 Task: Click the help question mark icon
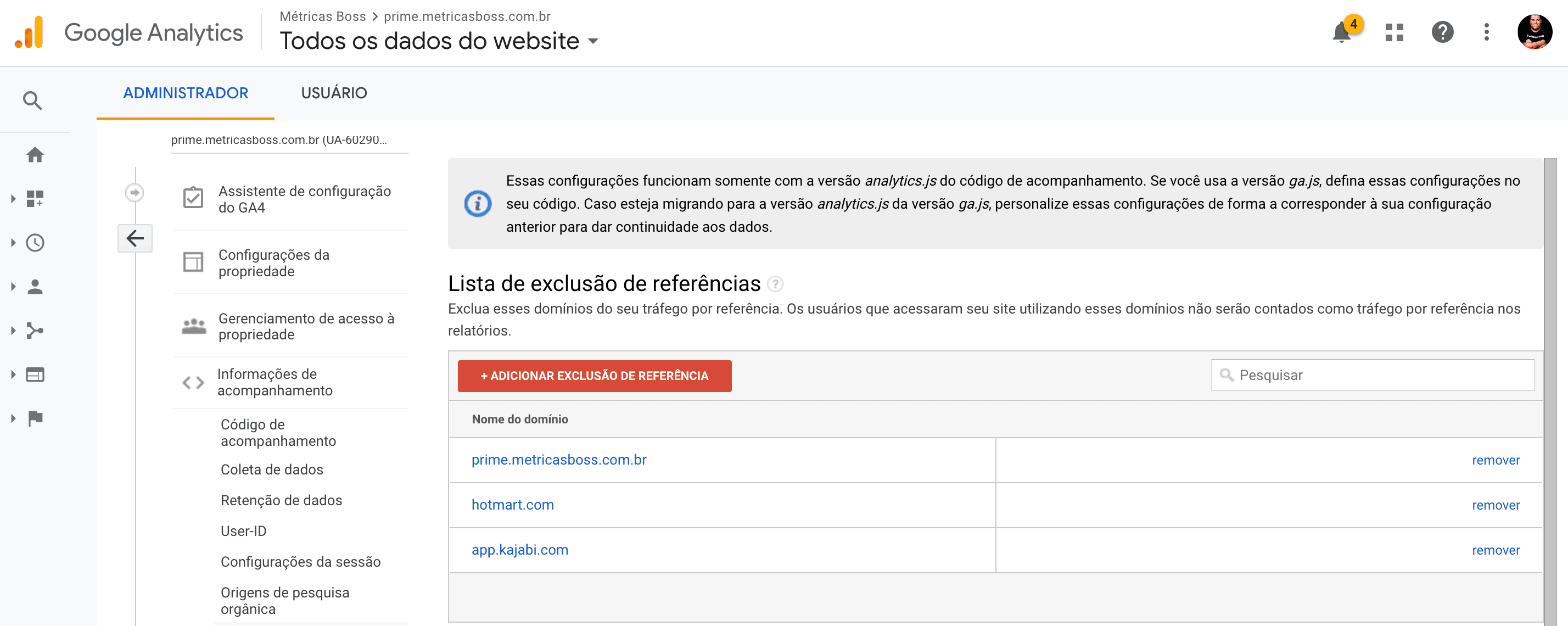[1442, 33]
